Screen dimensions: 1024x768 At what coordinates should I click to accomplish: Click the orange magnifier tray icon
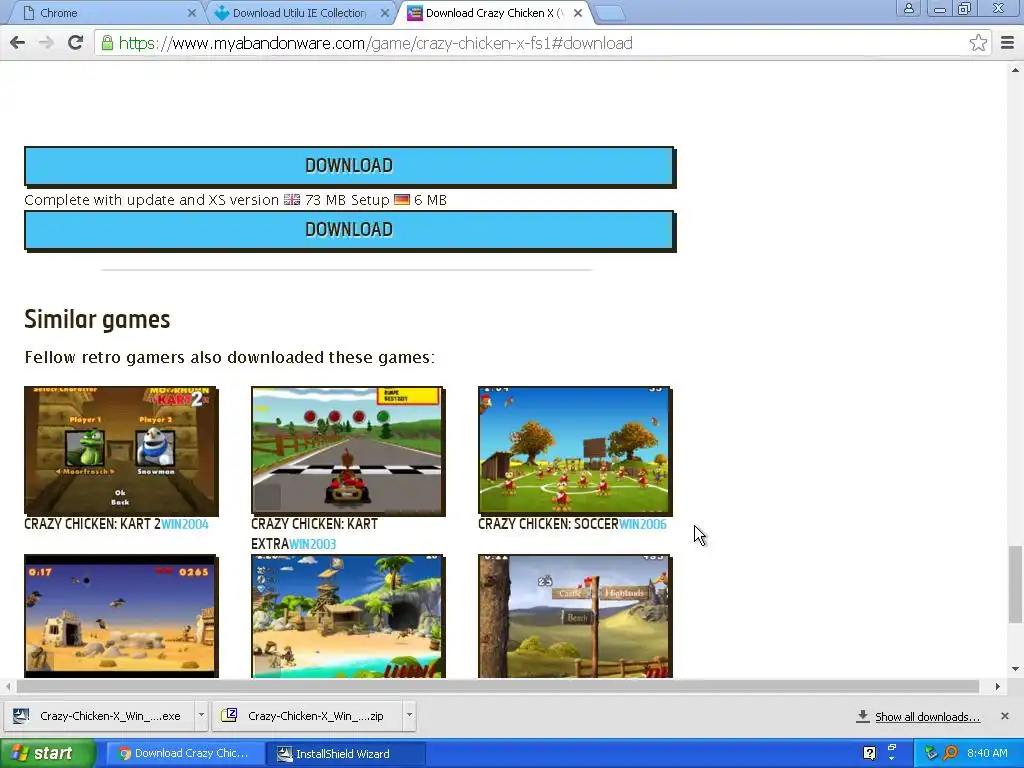(x=950, y=753)
